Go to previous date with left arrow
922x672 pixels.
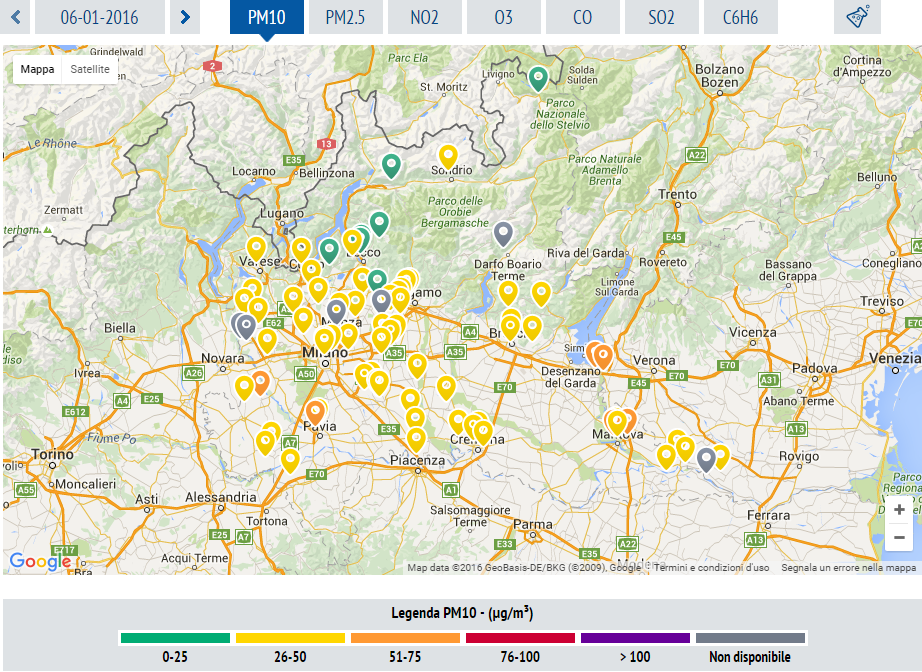[x=15, y=17]
